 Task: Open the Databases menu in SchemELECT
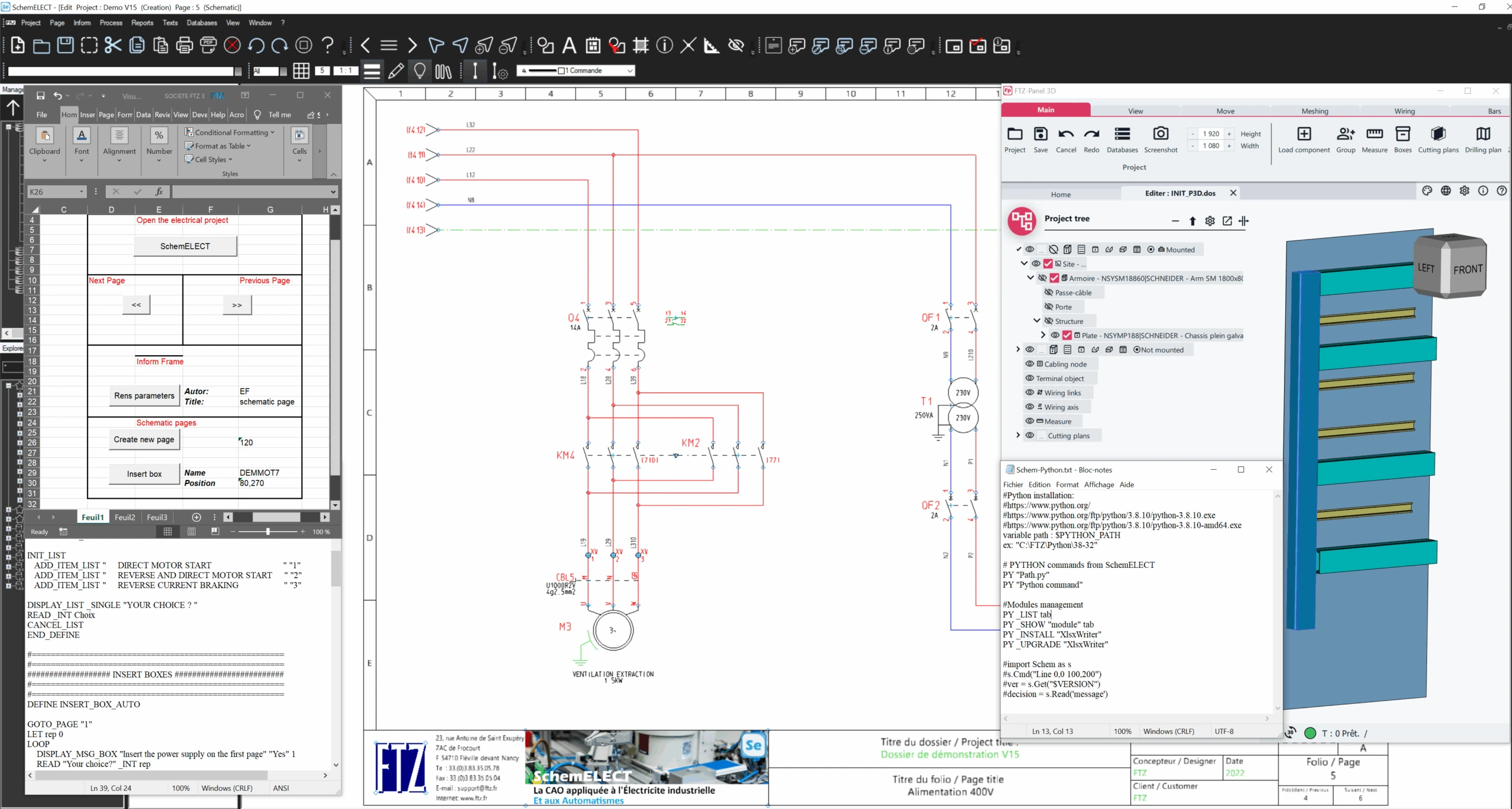(x=201, y=22)
